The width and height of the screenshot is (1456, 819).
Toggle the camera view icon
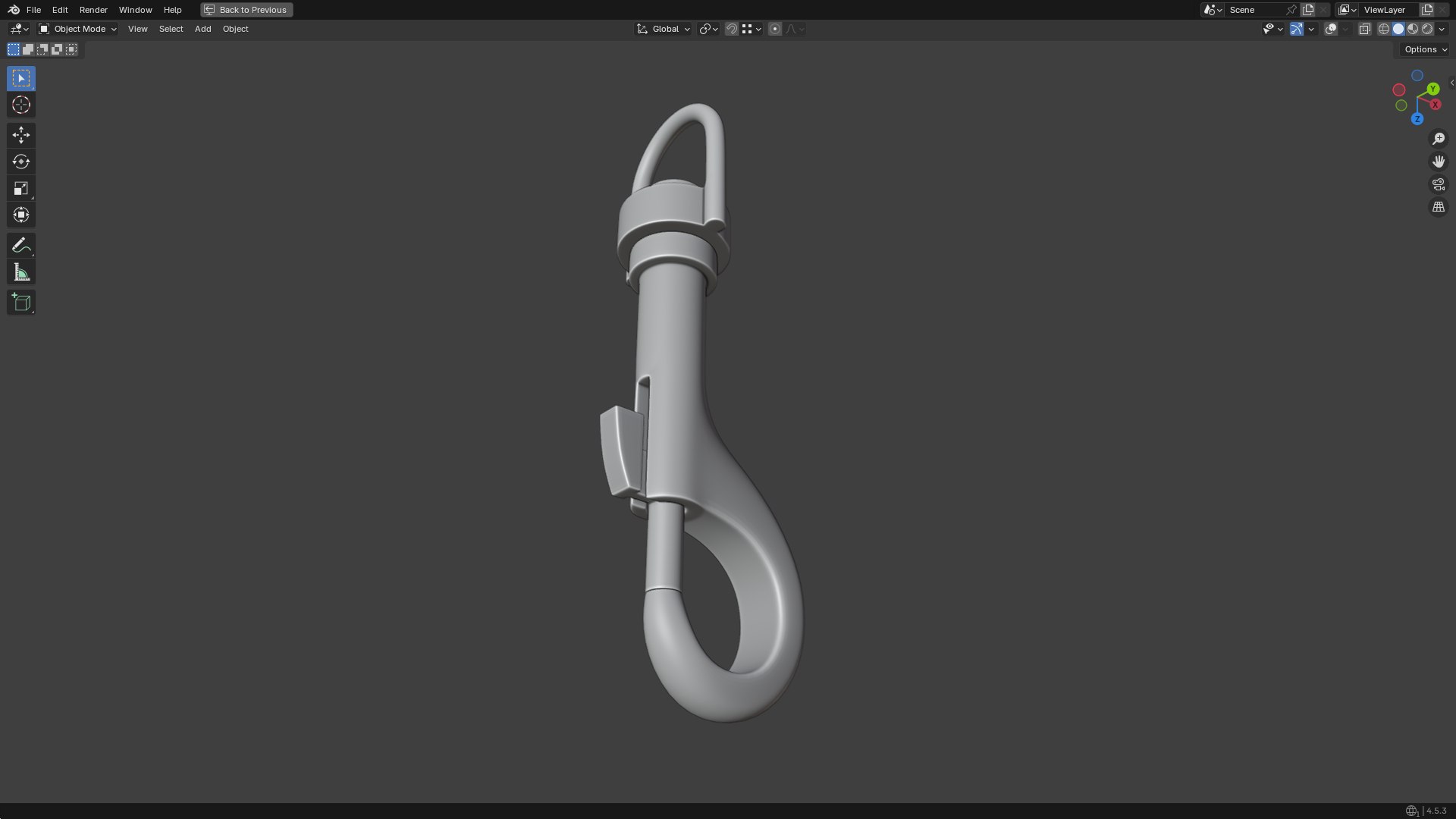[x=1438, y=184]
